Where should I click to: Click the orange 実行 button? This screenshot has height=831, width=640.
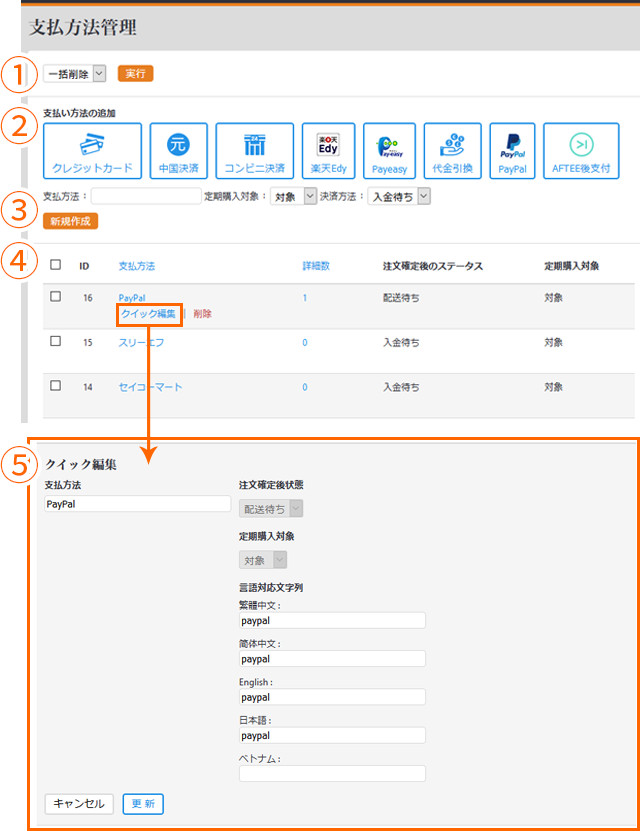(x=135, y=74)
